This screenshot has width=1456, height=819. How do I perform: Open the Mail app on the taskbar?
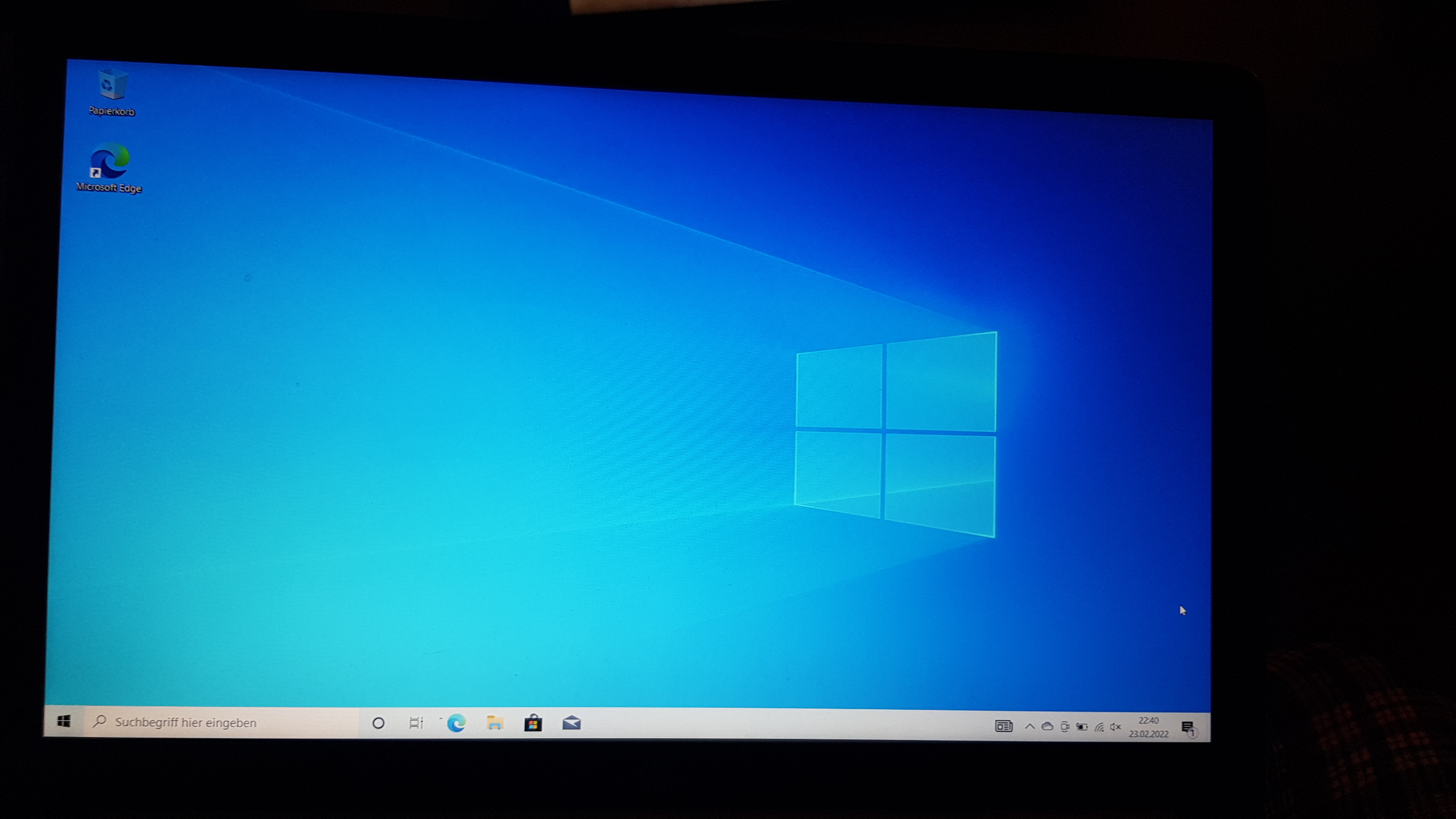pos(572,723)
